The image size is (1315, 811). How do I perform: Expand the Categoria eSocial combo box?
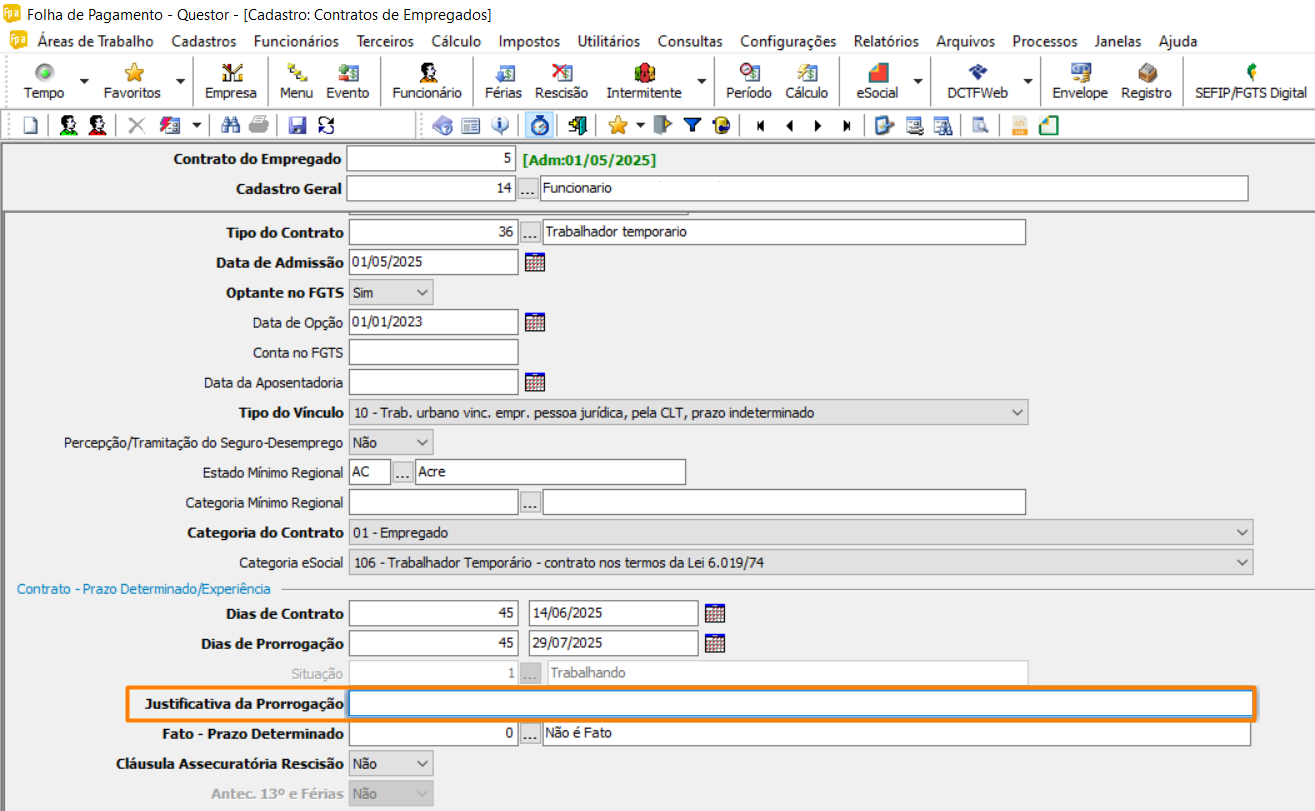[1242, 563]
